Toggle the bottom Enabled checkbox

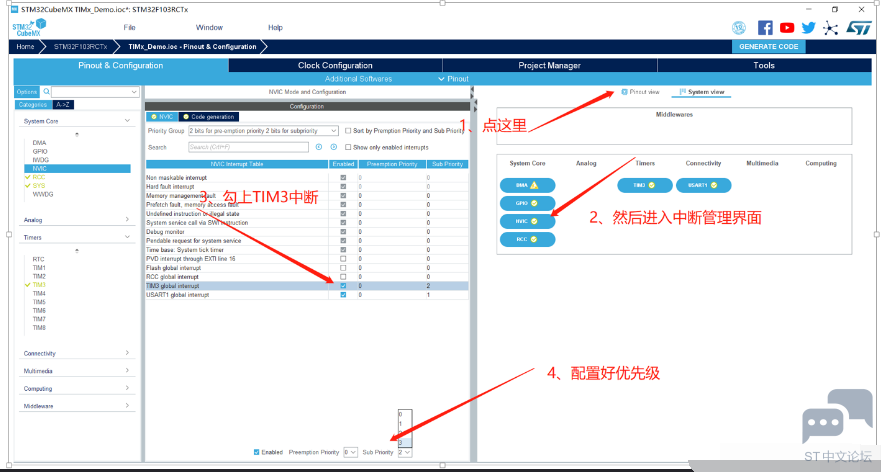click(257, 452)
